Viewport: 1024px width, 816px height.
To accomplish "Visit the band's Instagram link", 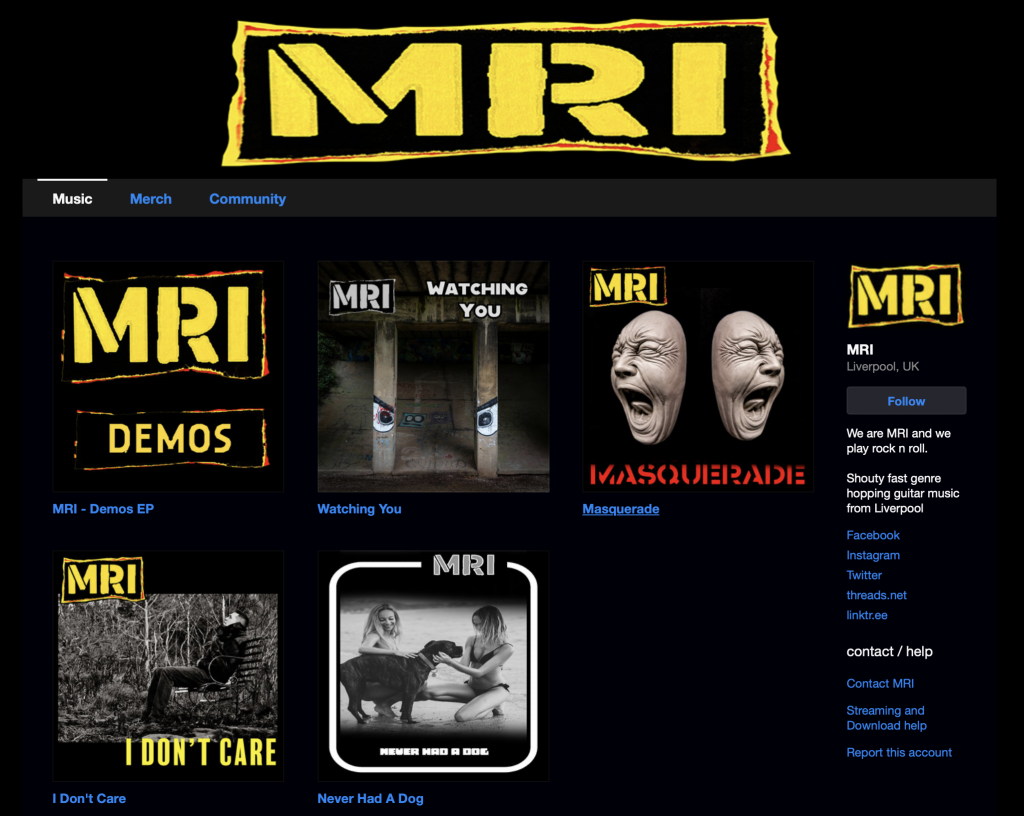I will (873, 555).
